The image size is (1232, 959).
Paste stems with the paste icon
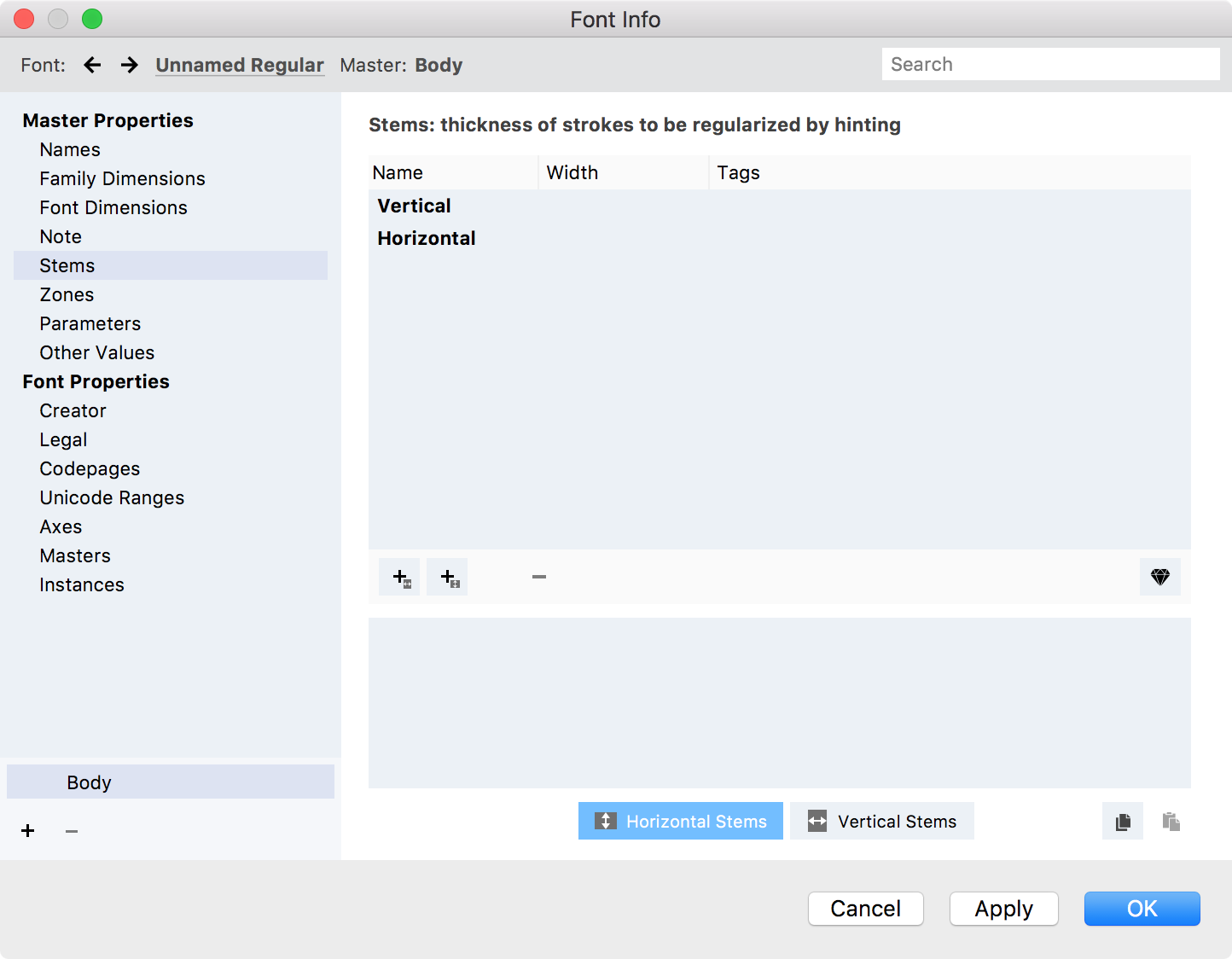coord(1171,821)
